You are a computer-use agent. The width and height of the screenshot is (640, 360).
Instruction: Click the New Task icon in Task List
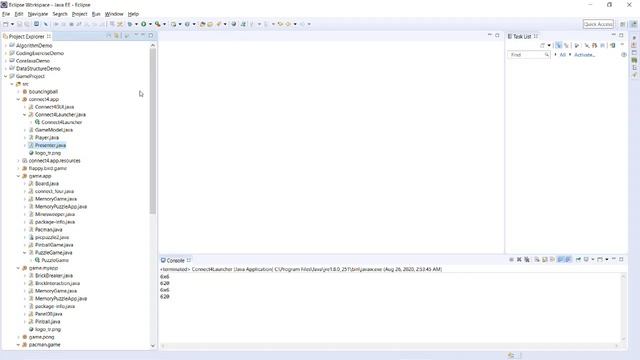point(542,45)
